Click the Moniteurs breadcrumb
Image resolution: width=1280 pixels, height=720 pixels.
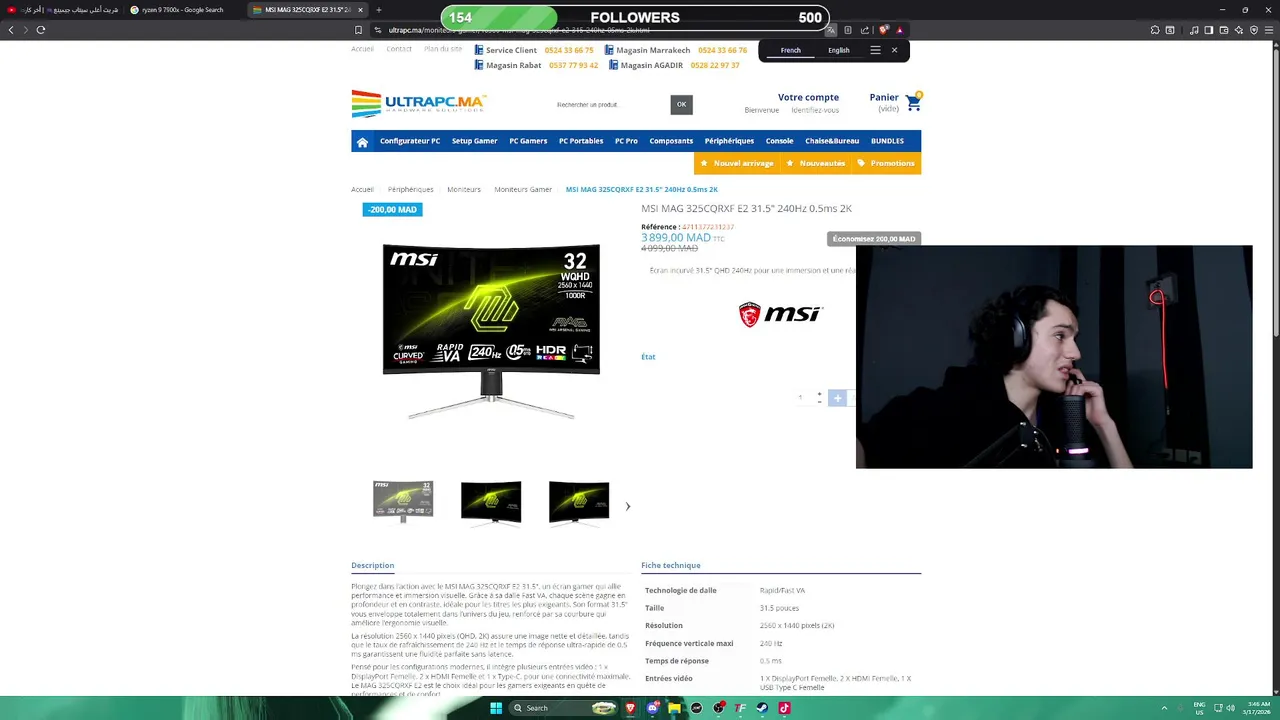click(464, 189)
